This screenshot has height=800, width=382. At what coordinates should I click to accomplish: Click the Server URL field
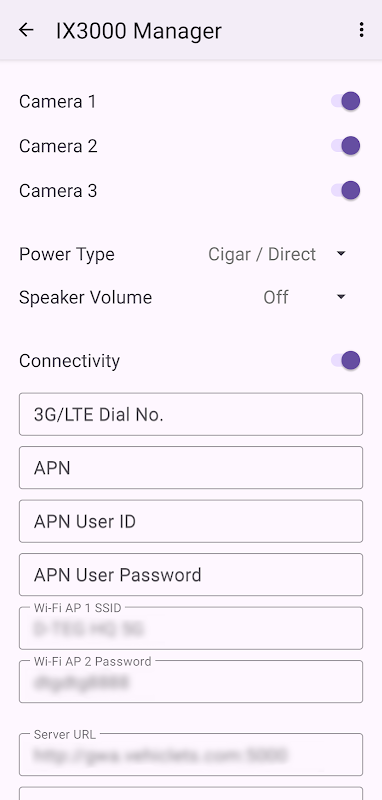tap(191, 754)
